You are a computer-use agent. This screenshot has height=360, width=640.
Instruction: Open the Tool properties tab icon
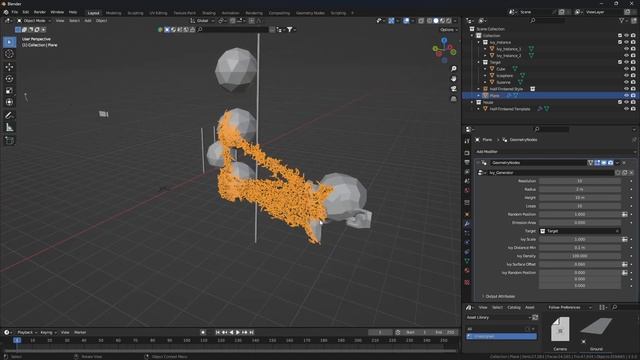point(467,141)
